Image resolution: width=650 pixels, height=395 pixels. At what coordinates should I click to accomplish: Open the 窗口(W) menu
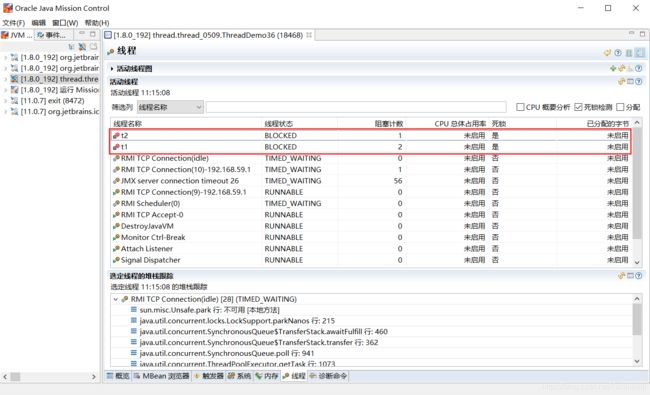[x=65, y=23]
